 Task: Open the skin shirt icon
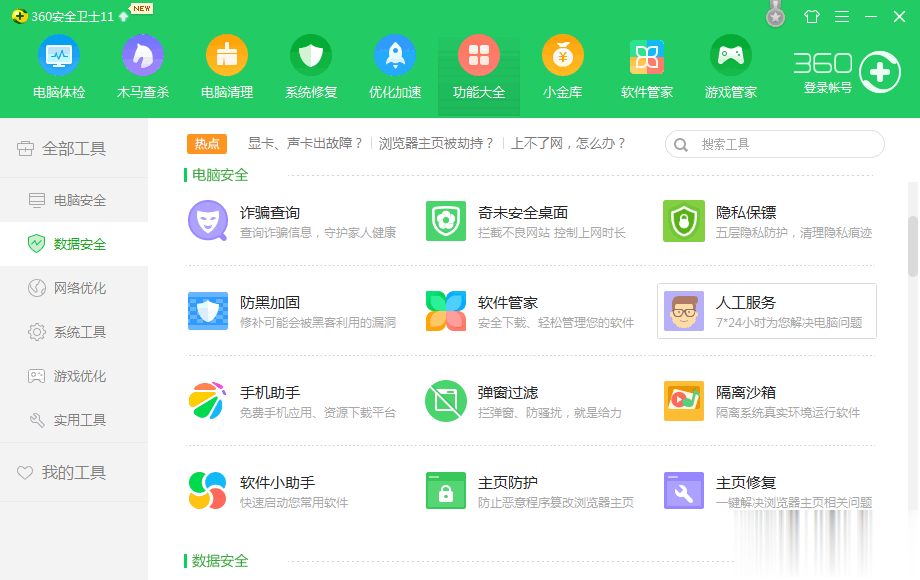tap(811, 16)
